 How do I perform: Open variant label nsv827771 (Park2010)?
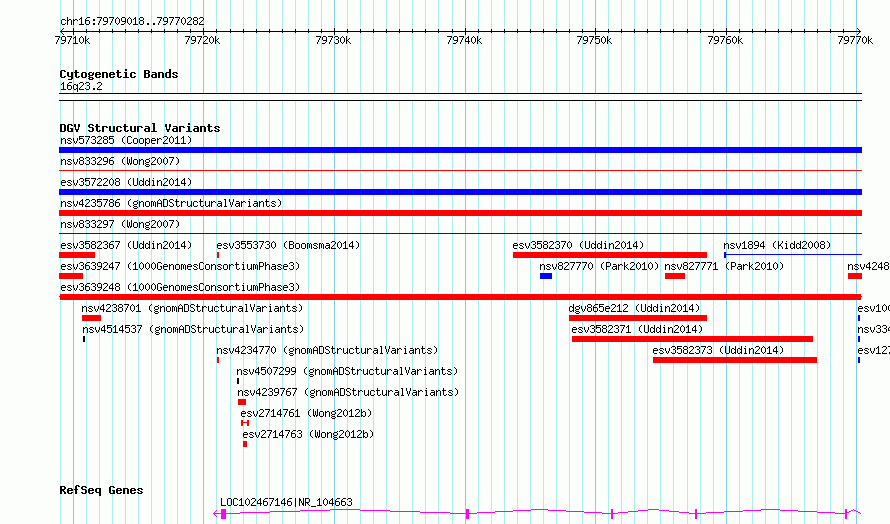click(x=724, y=266)
